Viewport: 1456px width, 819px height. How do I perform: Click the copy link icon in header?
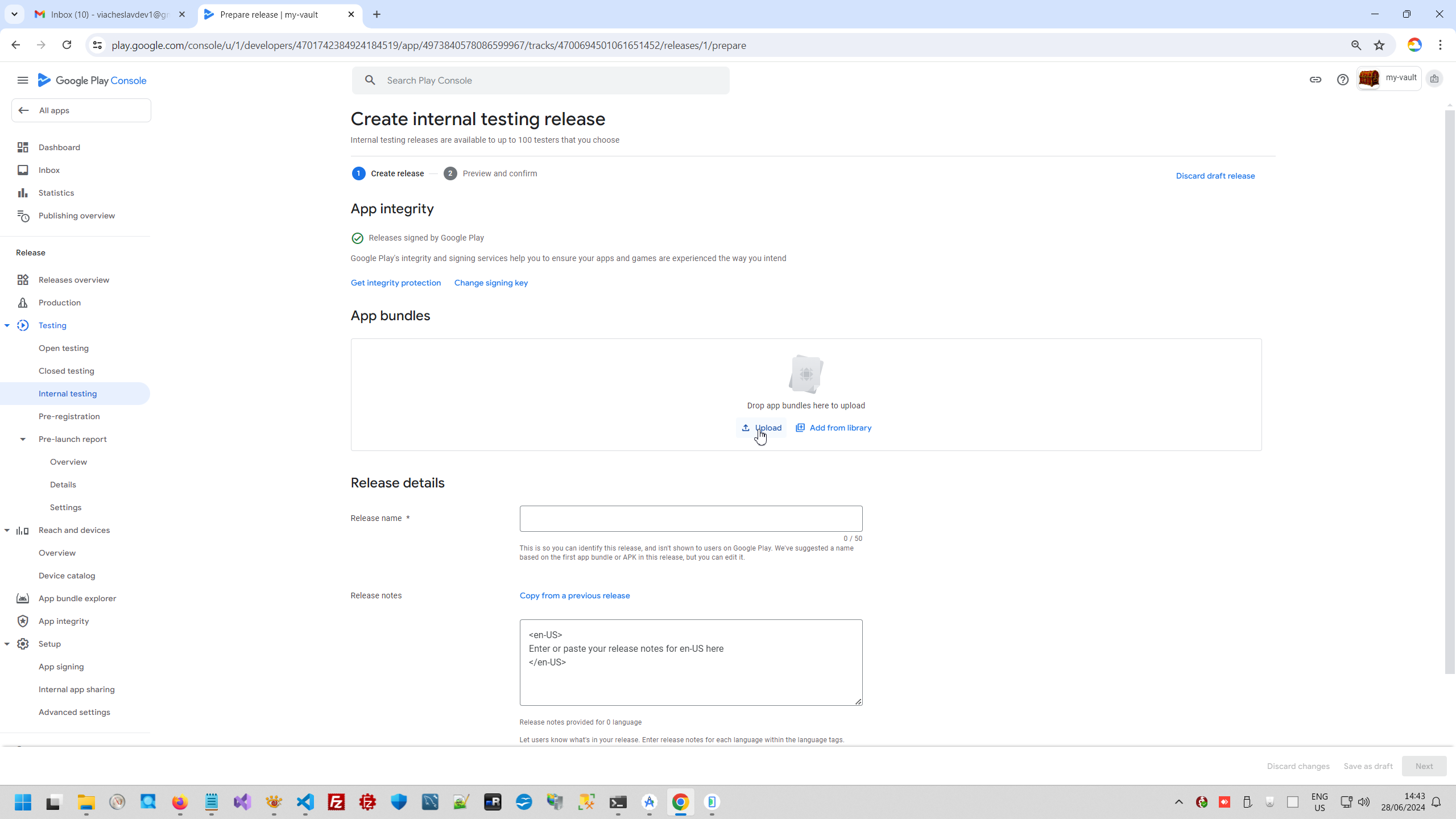(1315, 80)
